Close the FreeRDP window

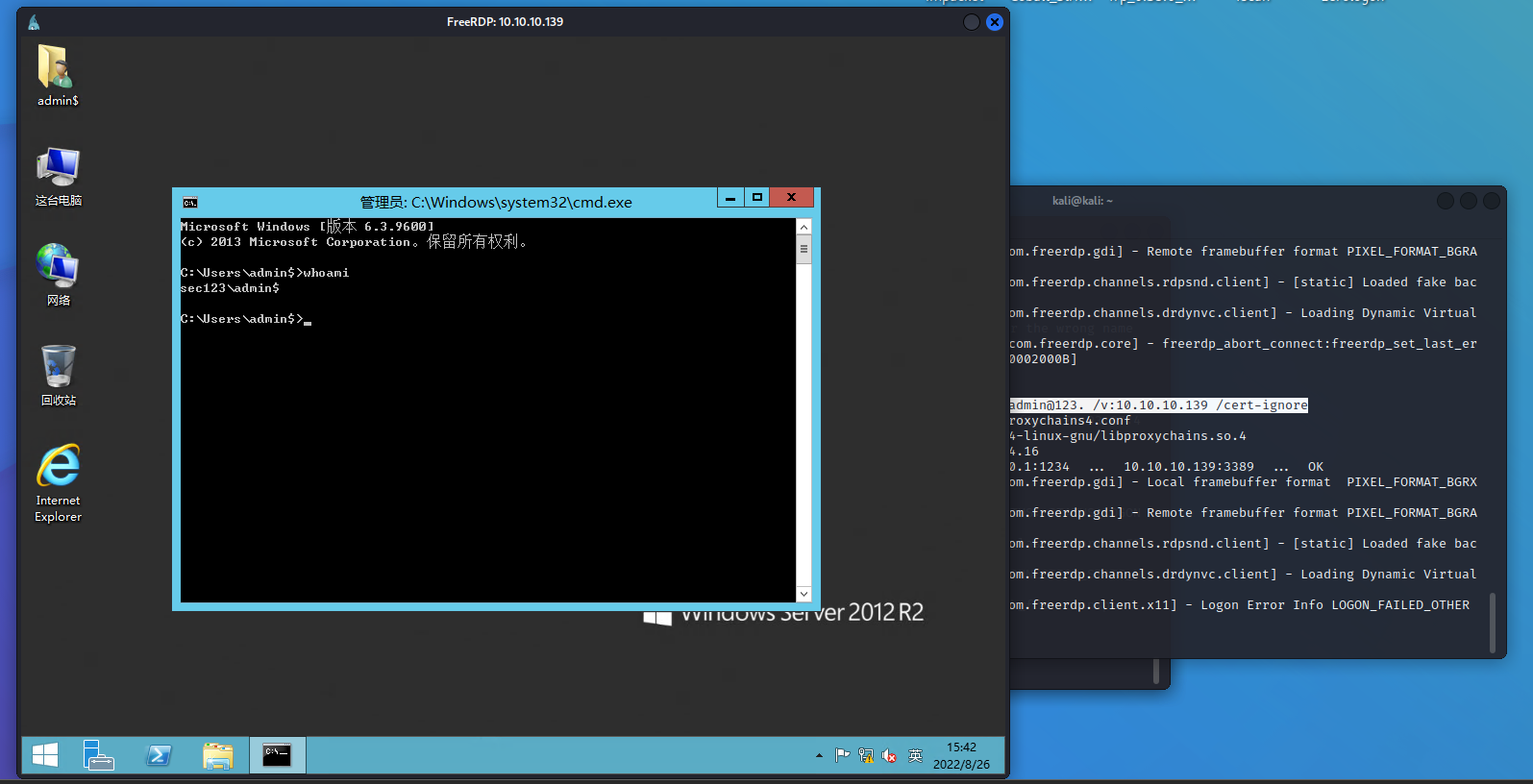[995, 22]
